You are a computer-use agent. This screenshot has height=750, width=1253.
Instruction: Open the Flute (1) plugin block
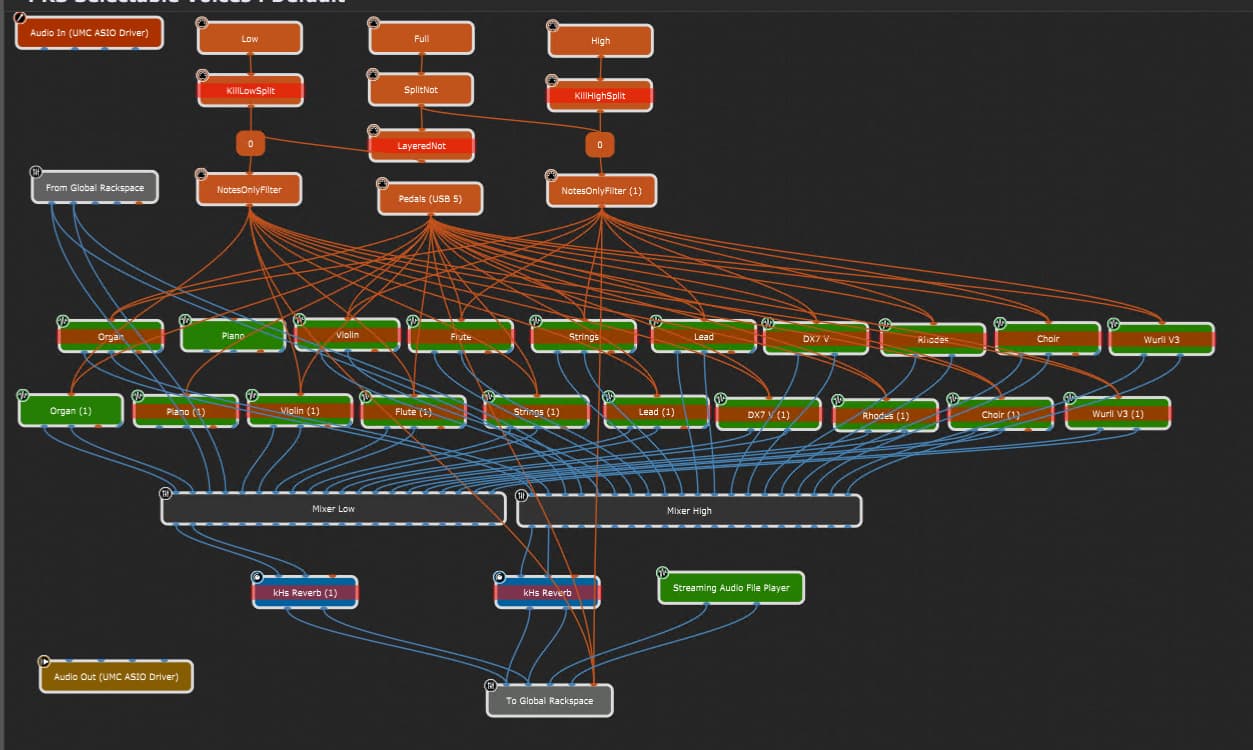tap(413, 412)
